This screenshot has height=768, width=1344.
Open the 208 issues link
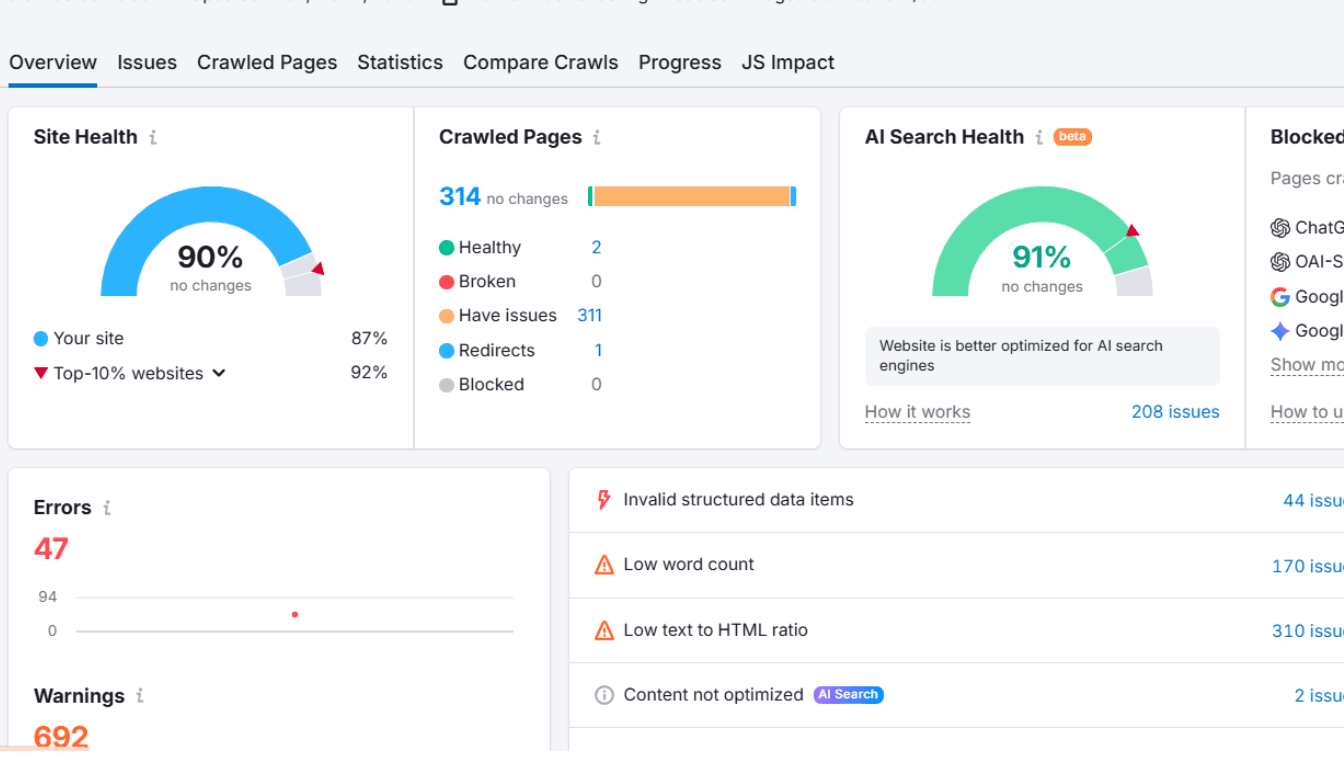(x=1175, y=412)
